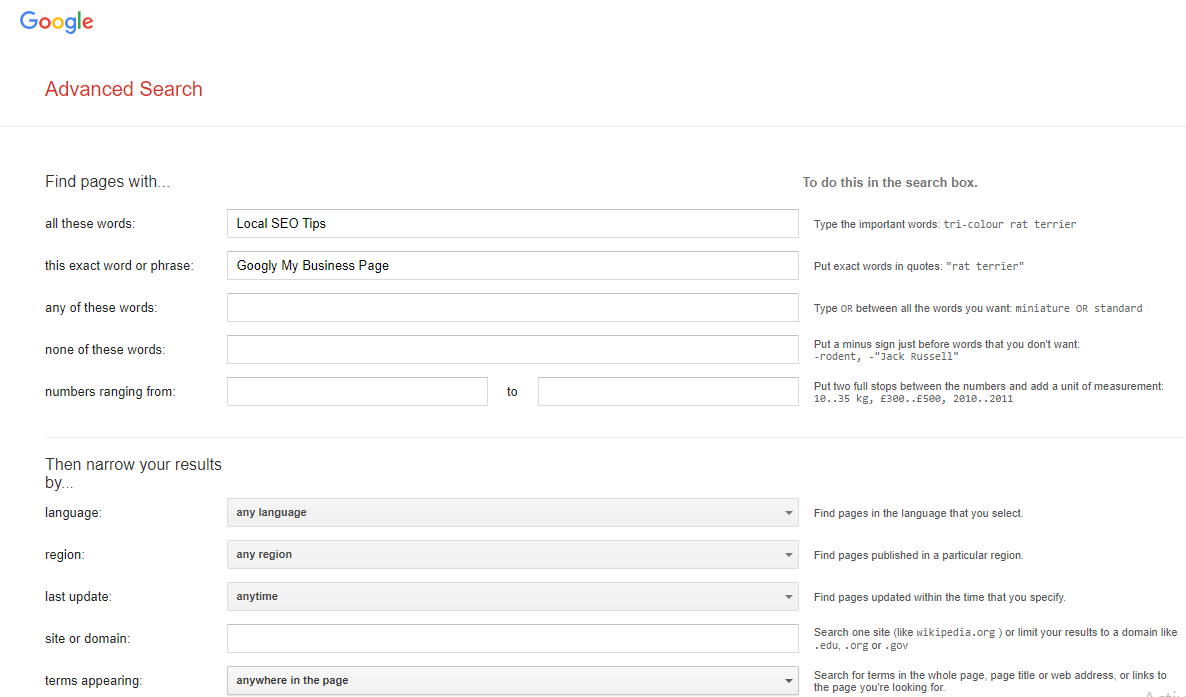Click 'Find pages in the language that you select.'
This screenshot has height=697, width=1186.
pyautogui.click(x=918, y=513)
